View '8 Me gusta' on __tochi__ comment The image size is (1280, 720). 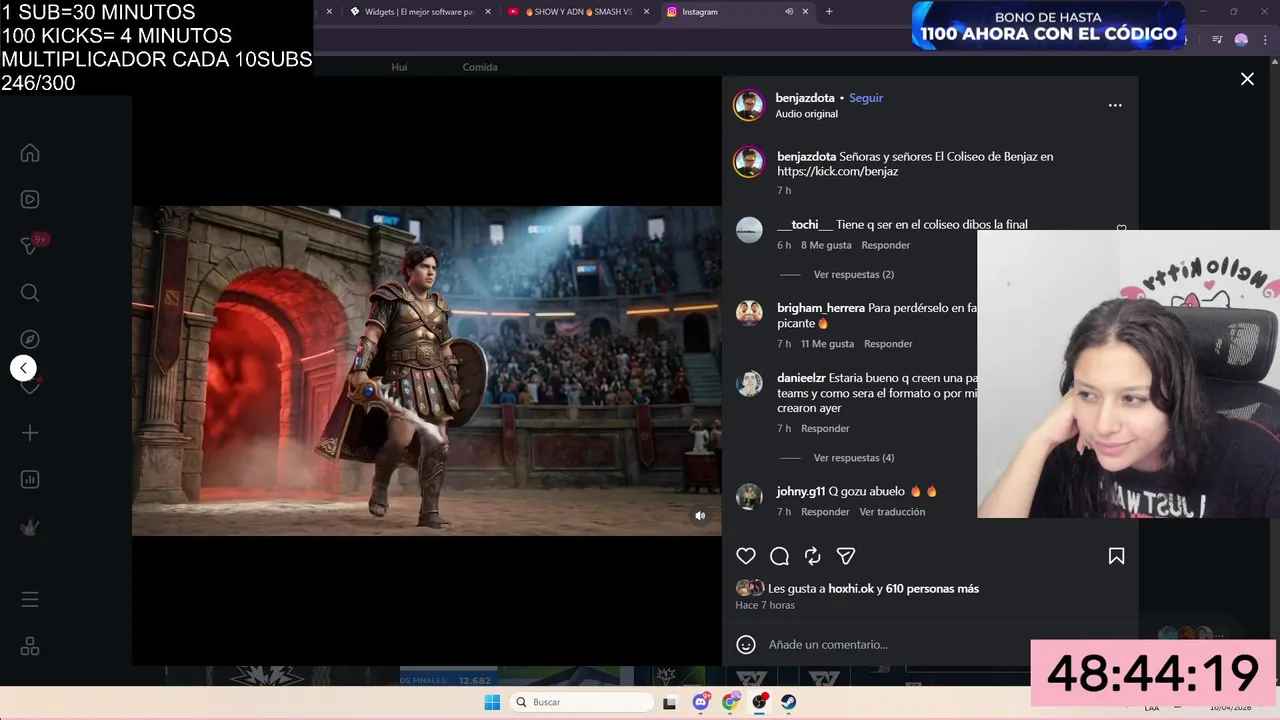coord(826,245)
